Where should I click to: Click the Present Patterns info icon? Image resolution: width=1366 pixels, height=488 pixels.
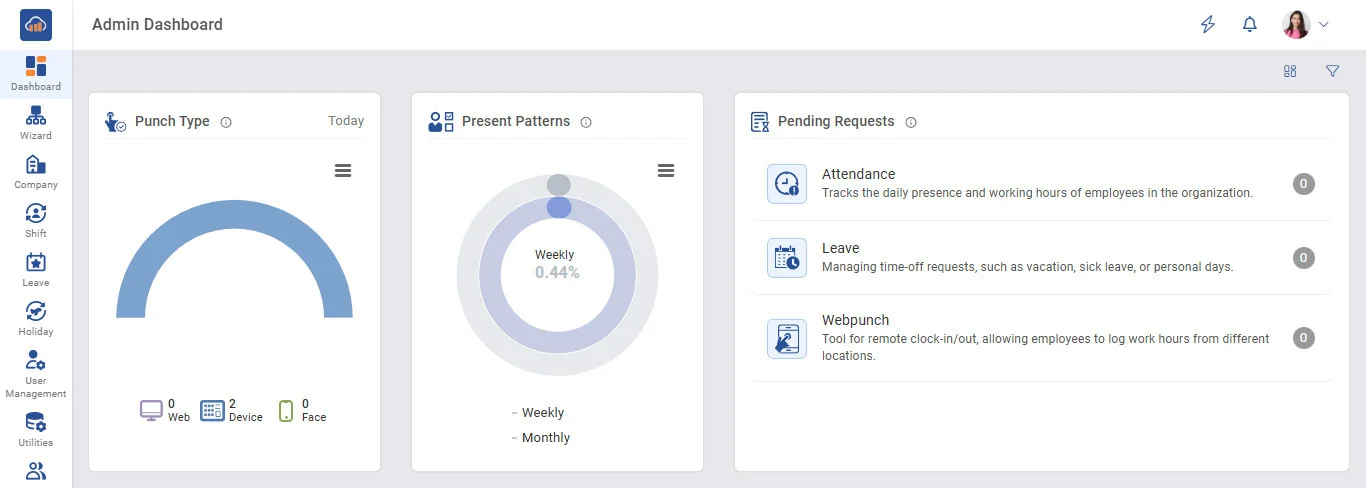coord(586,122)
